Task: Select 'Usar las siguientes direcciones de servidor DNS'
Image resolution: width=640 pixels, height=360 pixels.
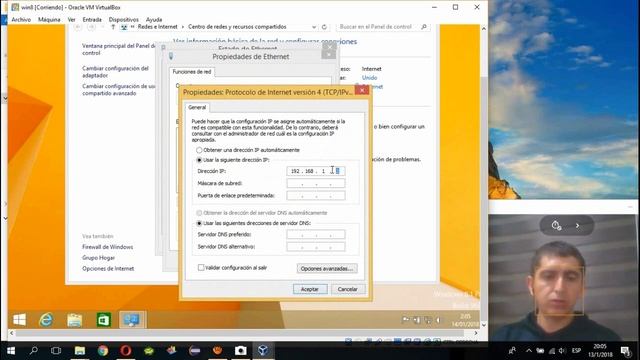Action: pos(199,223)
